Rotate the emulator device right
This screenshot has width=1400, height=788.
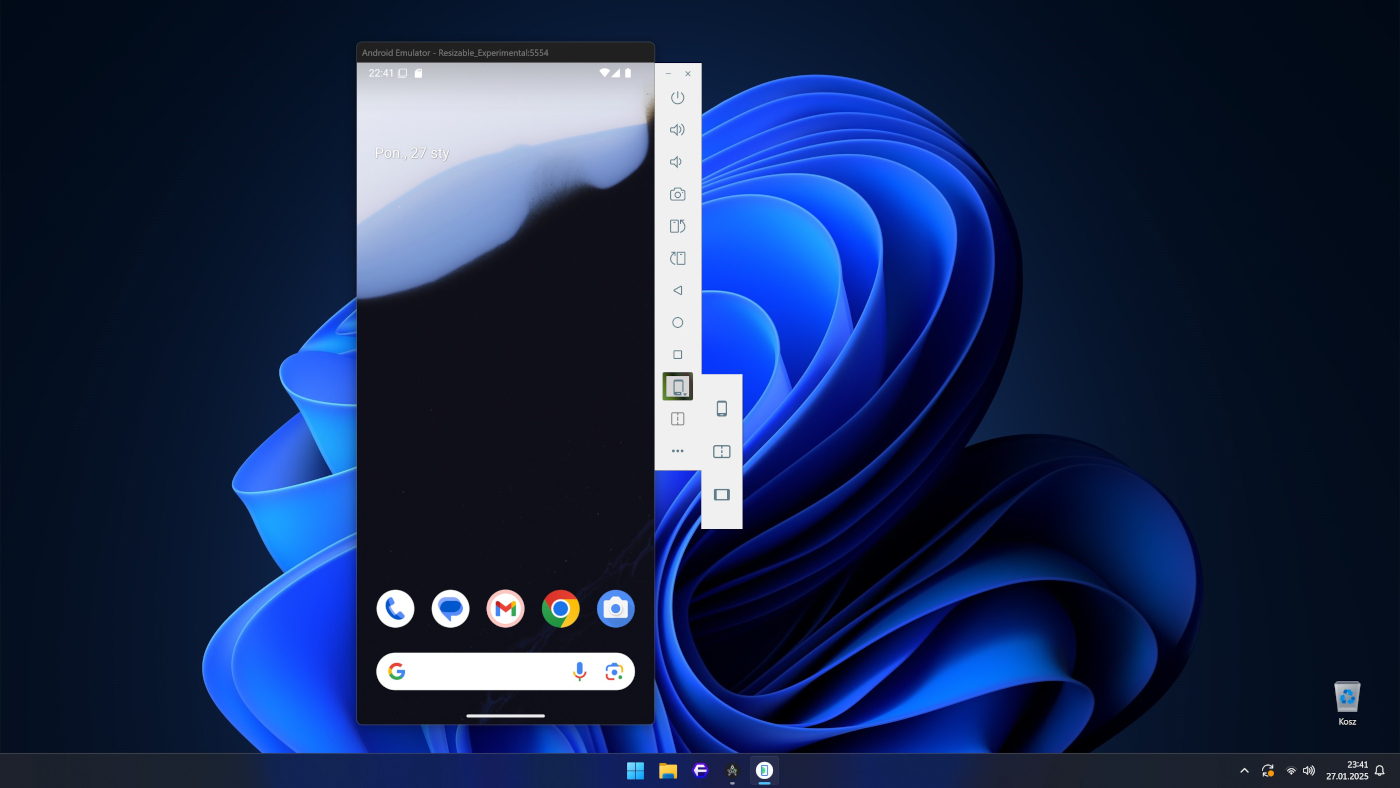pyautogui.click(x=677, y=258)
